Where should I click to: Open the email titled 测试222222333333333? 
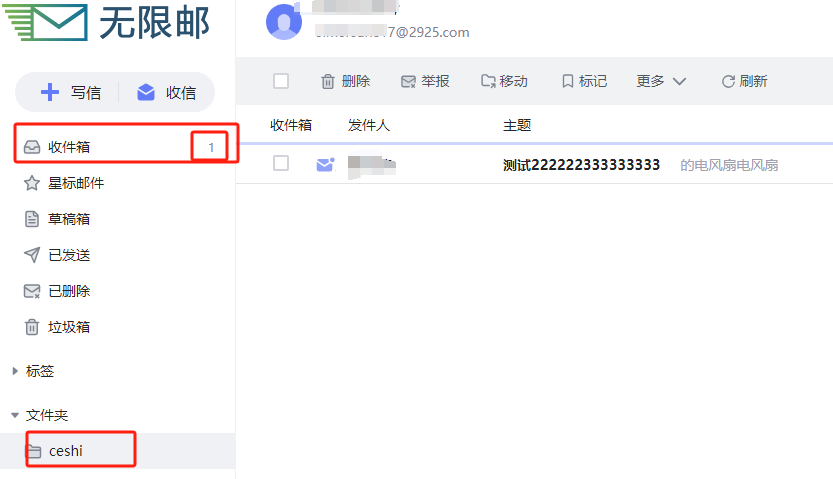pyautogui.click(x=581, y=165)
